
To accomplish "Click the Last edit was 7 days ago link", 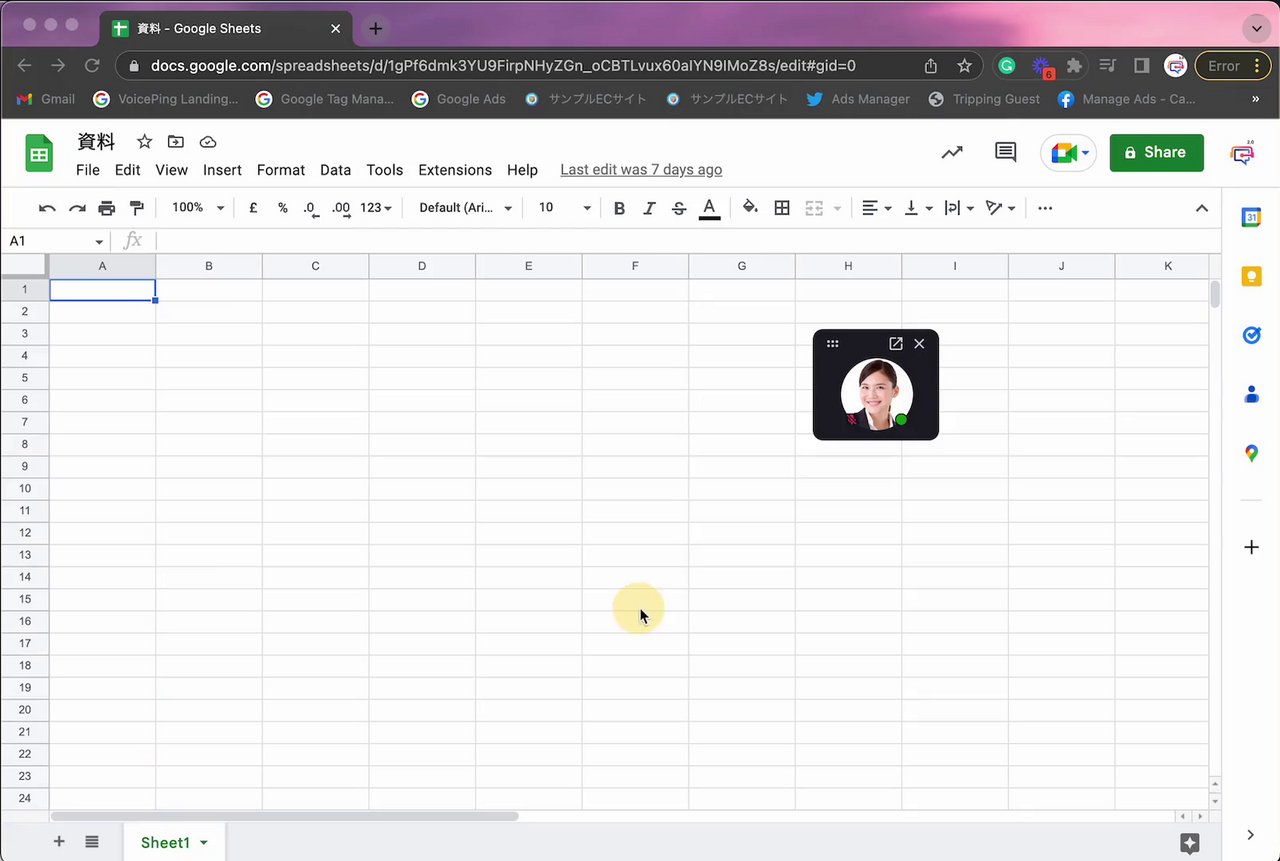I will click(x=641, y=170).
